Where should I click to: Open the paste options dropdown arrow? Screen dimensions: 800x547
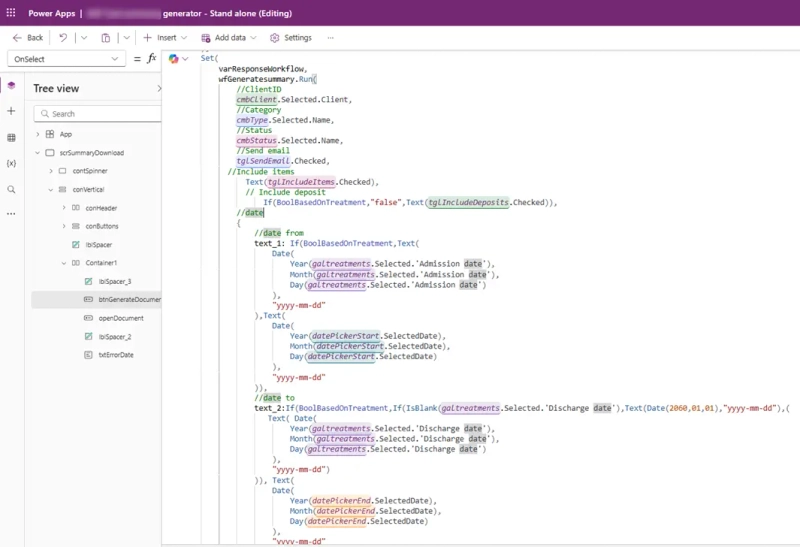127,38
